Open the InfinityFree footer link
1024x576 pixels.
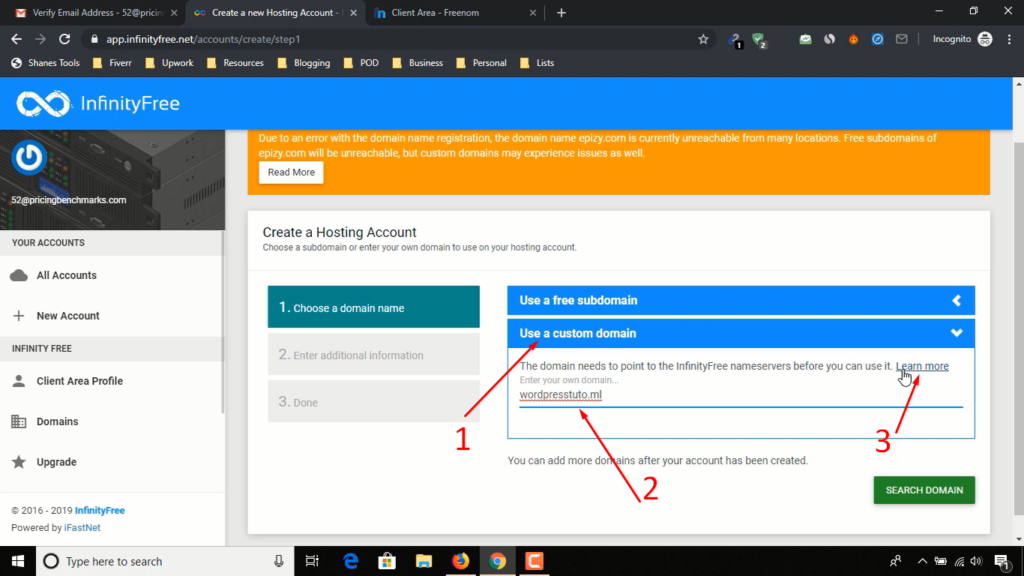tap(100, 511)
